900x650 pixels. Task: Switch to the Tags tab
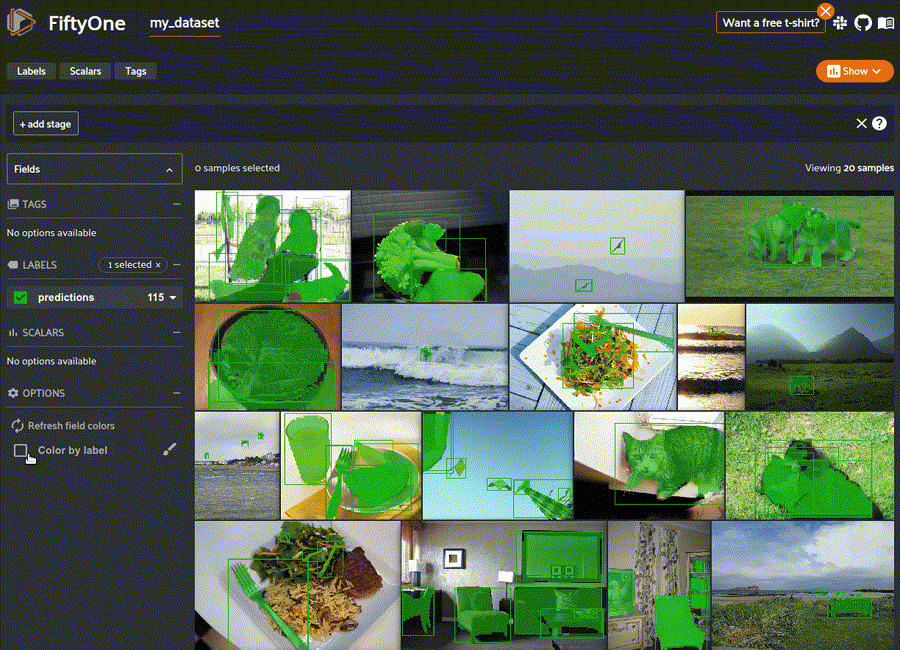135,71
